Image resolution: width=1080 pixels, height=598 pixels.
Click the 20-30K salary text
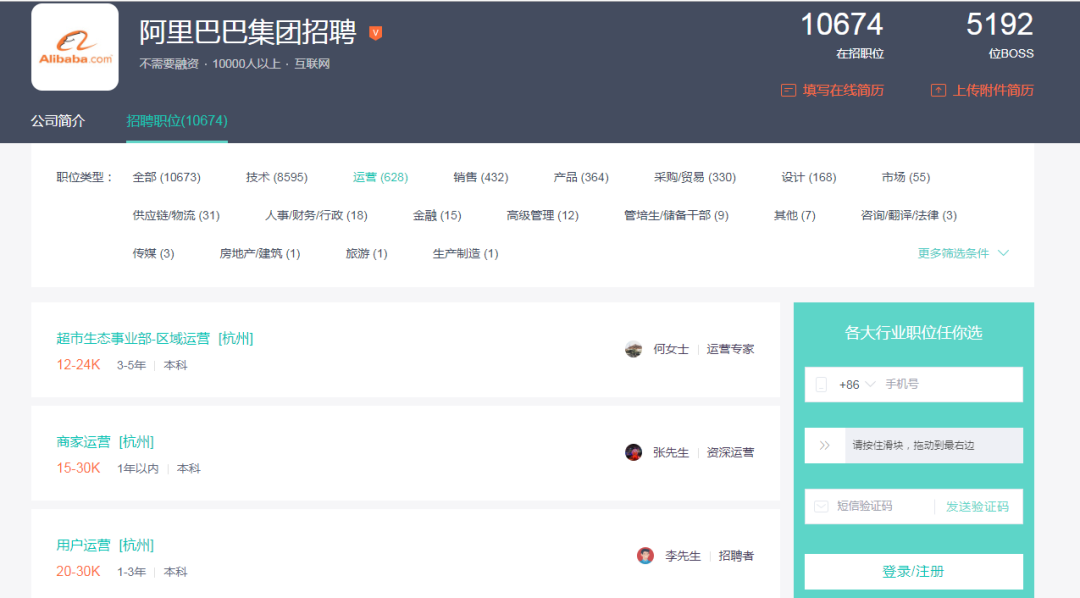click(79, 571)
